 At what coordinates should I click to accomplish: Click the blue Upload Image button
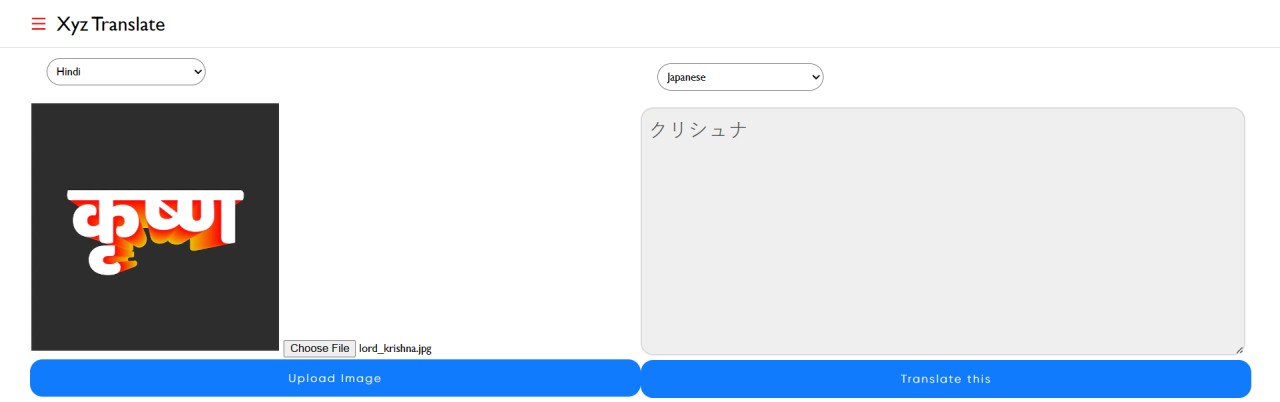335,378
